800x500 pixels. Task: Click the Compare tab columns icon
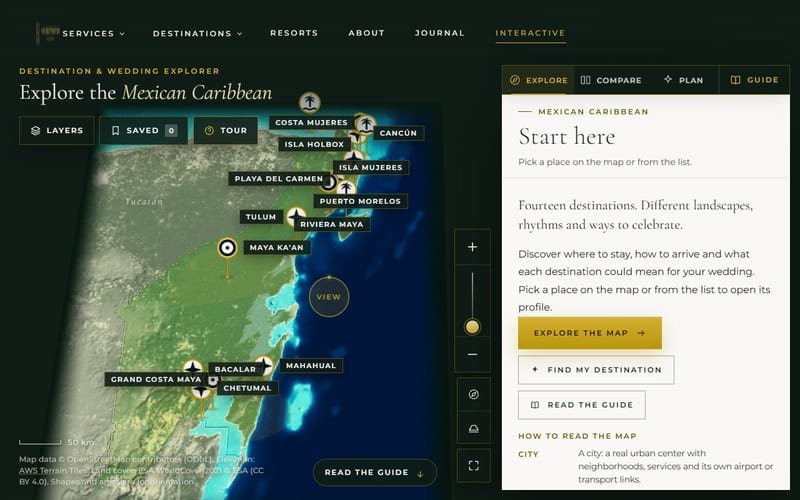[586, 80]
